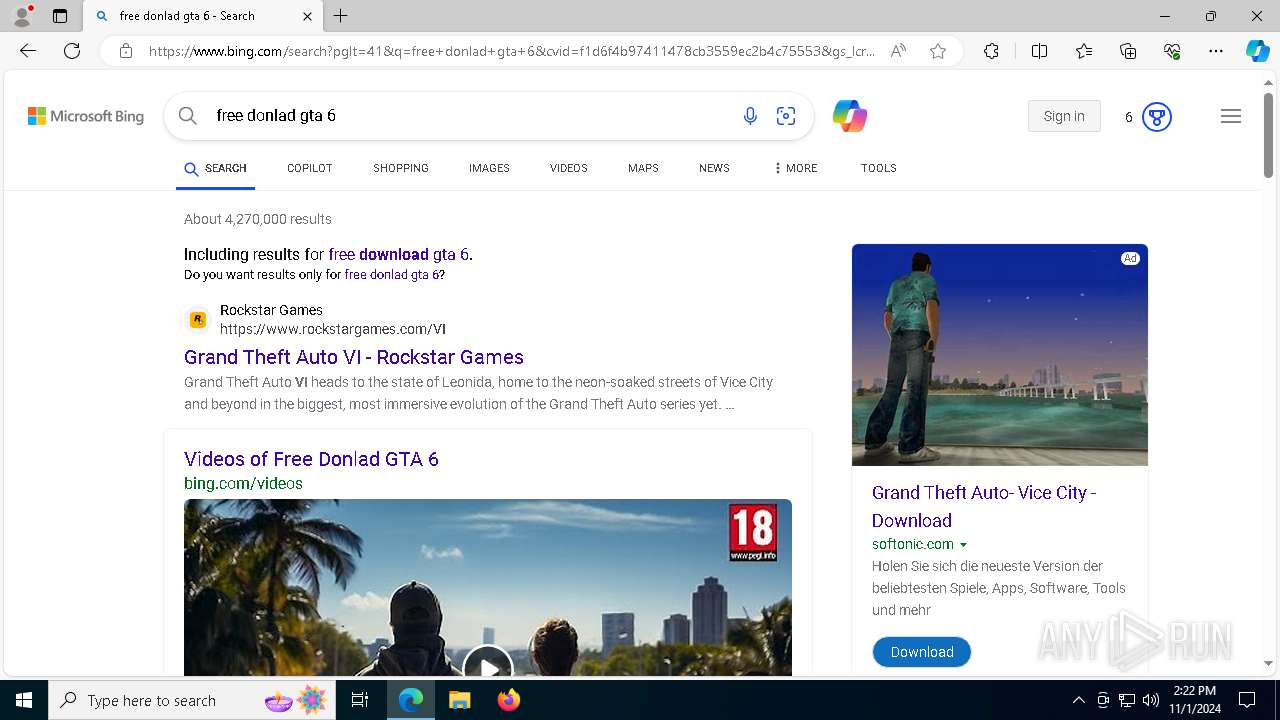Click the Vice City ad image
This screenshot has height=720, width=1280.
1000,355
